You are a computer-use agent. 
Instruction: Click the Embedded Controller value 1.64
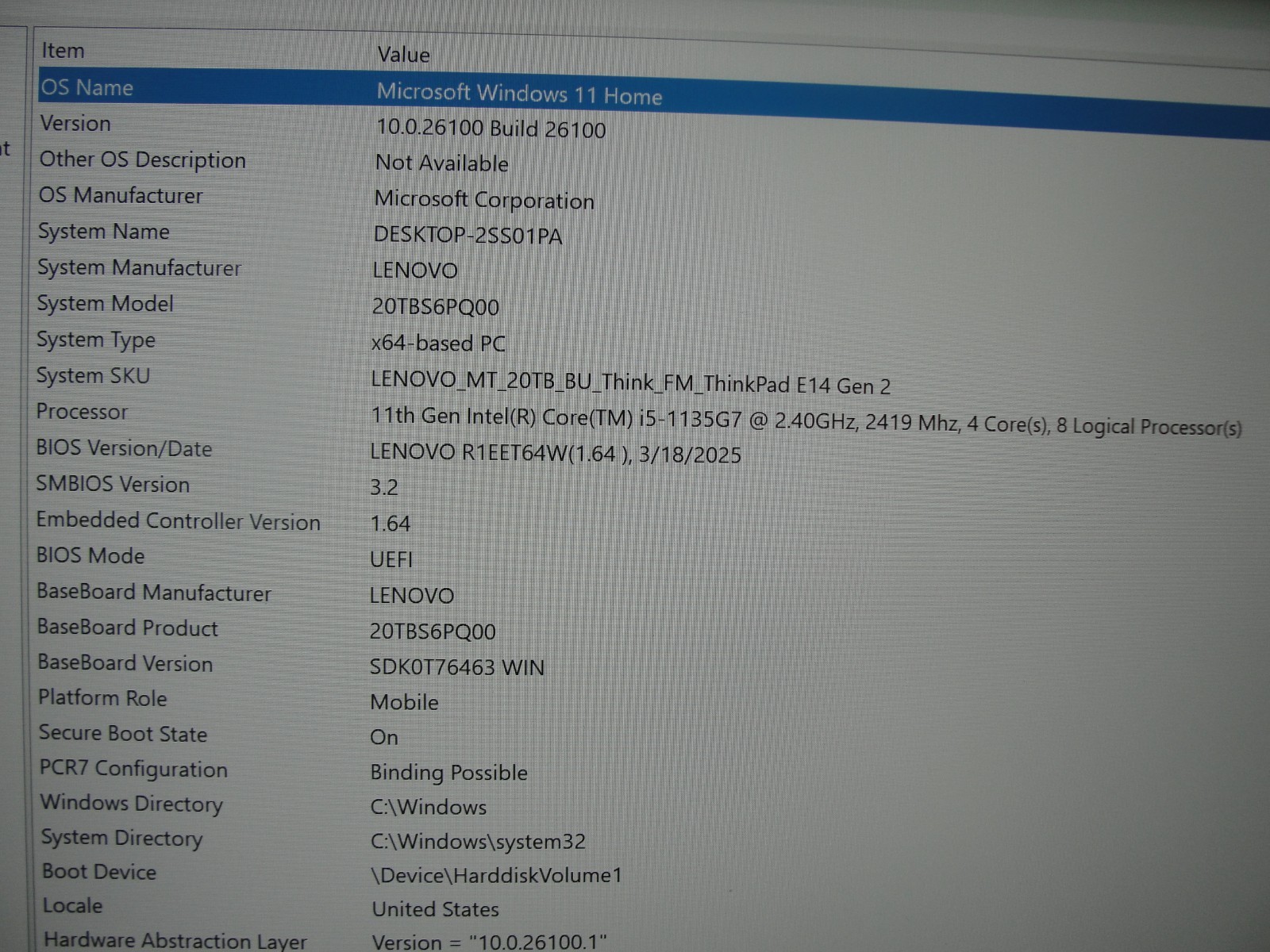[390, 524]
